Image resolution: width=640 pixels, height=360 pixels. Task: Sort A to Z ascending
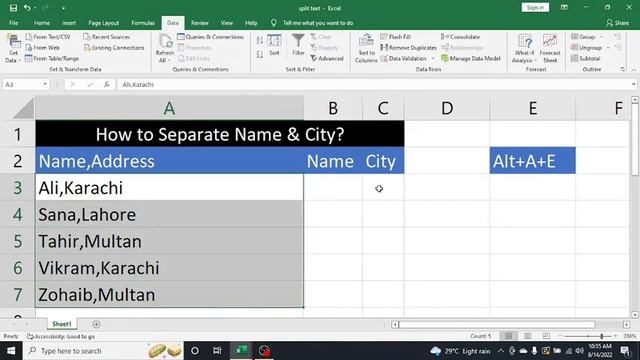pyautogui.click(x=260, y=40)
